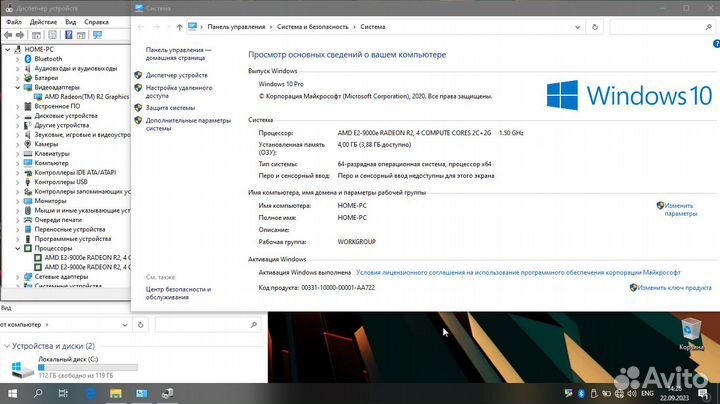
Task: Click the back arrow in Device Manager toolbar
Action: (x=8, y=35)
